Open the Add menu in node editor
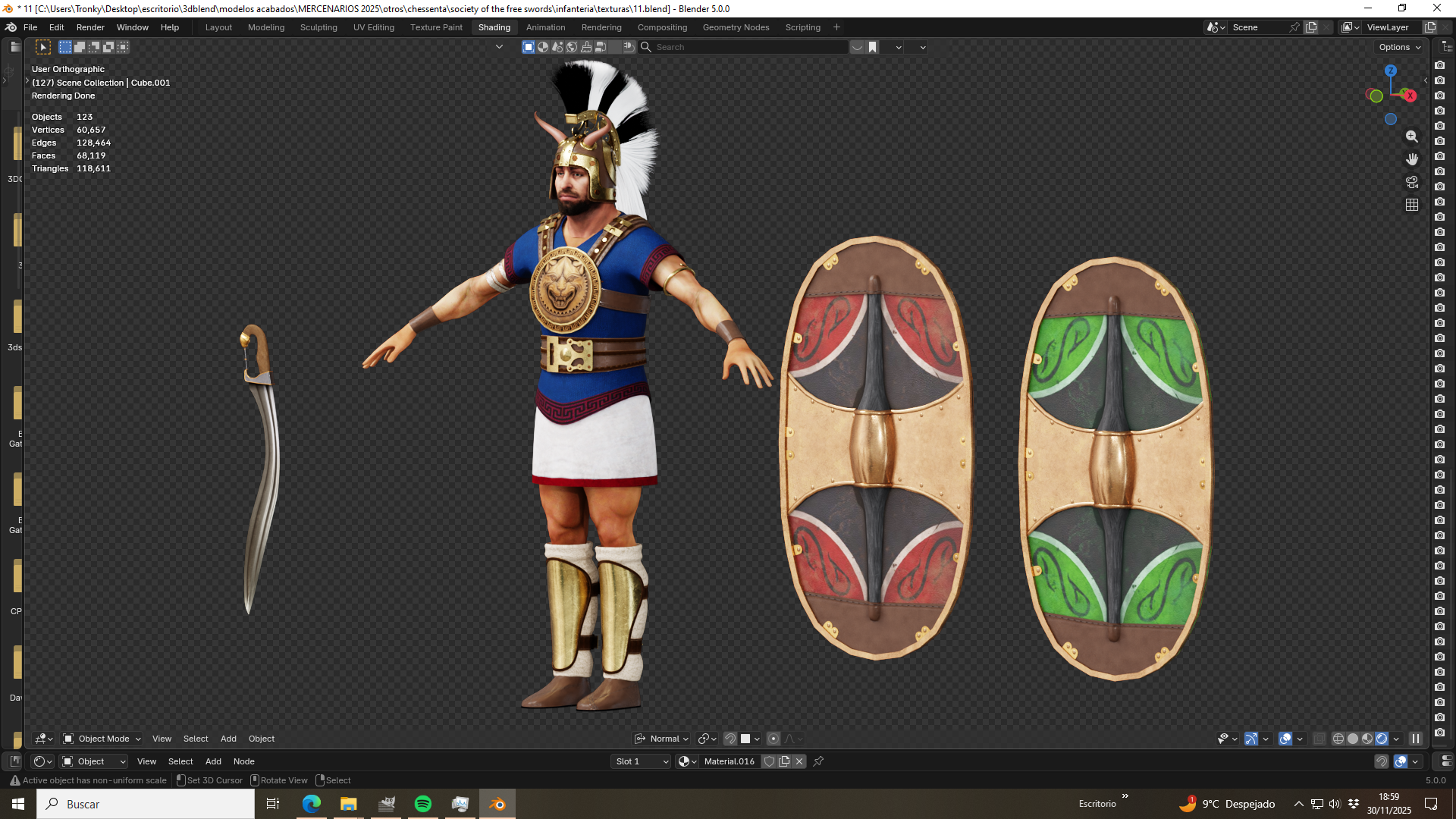The width and height of the screenshot is (1456, 819). tap(213, 761)
